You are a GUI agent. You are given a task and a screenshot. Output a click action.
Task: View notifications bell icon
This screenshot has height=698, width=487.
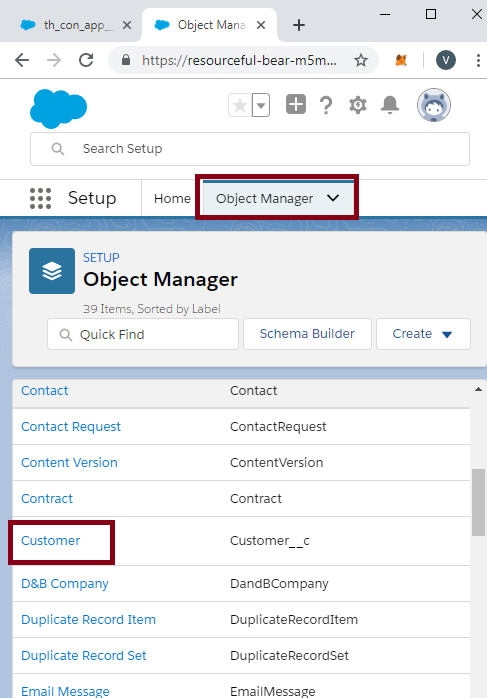390,105
